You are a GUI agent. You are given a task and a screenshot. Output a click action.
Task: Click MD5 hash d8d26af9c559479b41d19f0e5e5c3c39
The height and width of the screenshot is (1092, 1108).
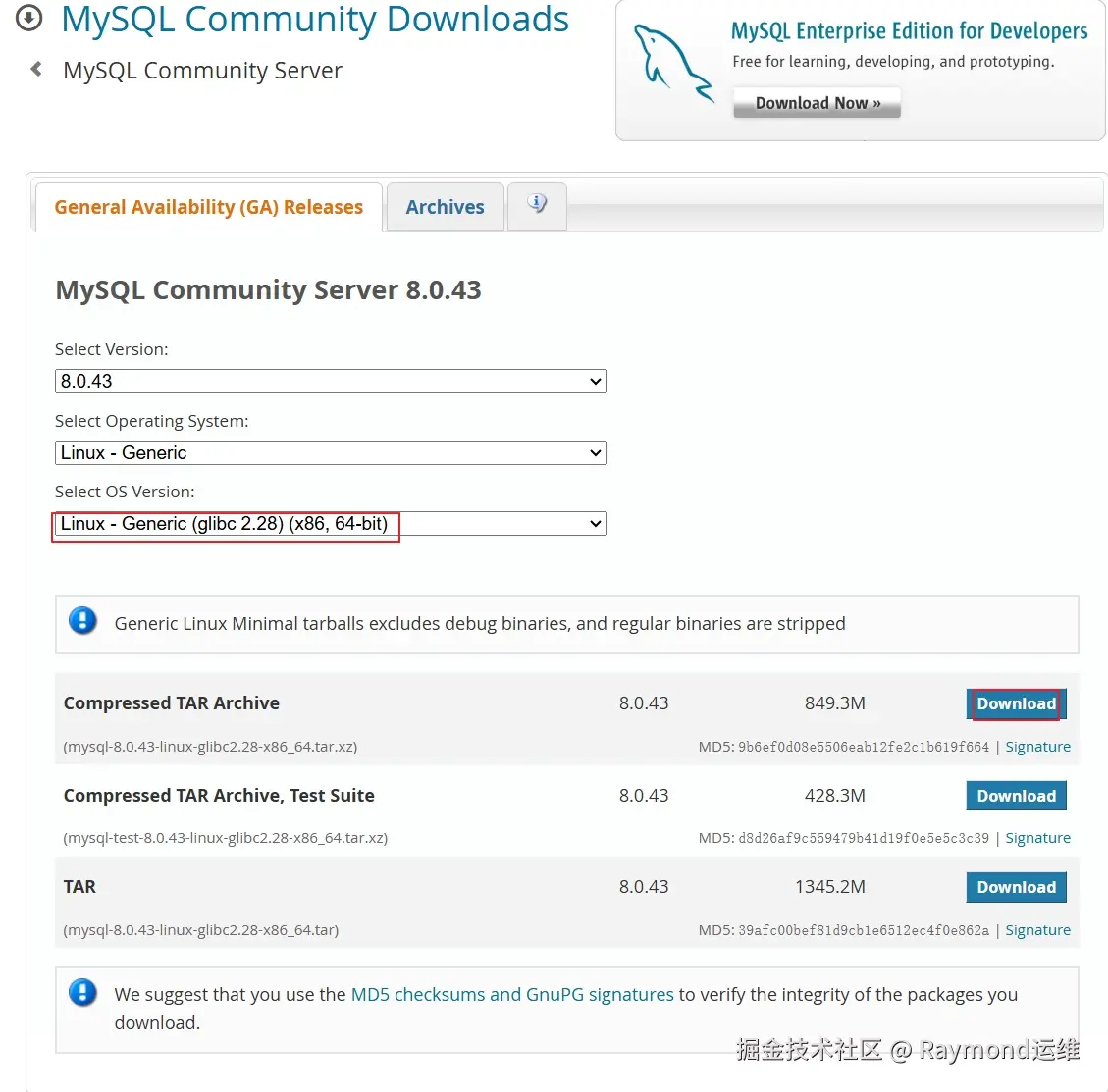(x=864, y=838)
